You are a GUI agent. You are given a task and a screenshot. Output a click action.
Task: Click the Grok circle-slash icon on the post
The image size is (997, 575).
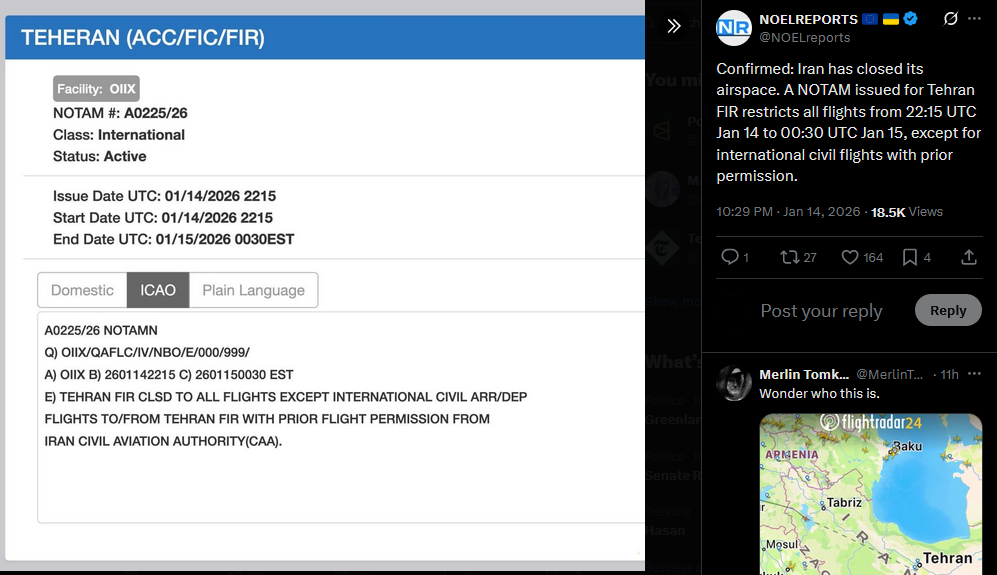click(950, 19)
